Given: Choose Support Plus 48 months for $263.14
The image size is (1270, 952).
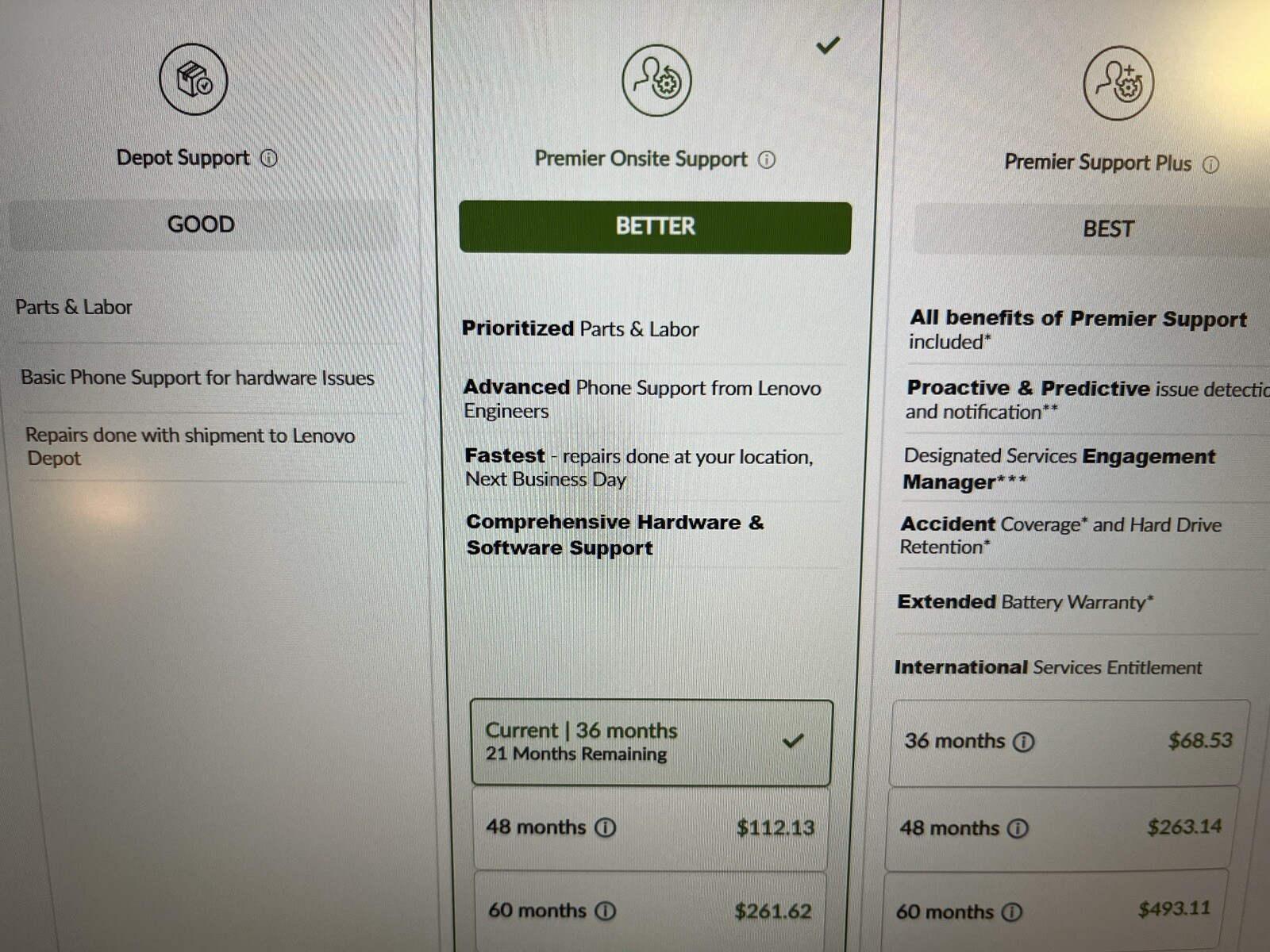Looking at the screenshot, I should tap(1061, 828).
